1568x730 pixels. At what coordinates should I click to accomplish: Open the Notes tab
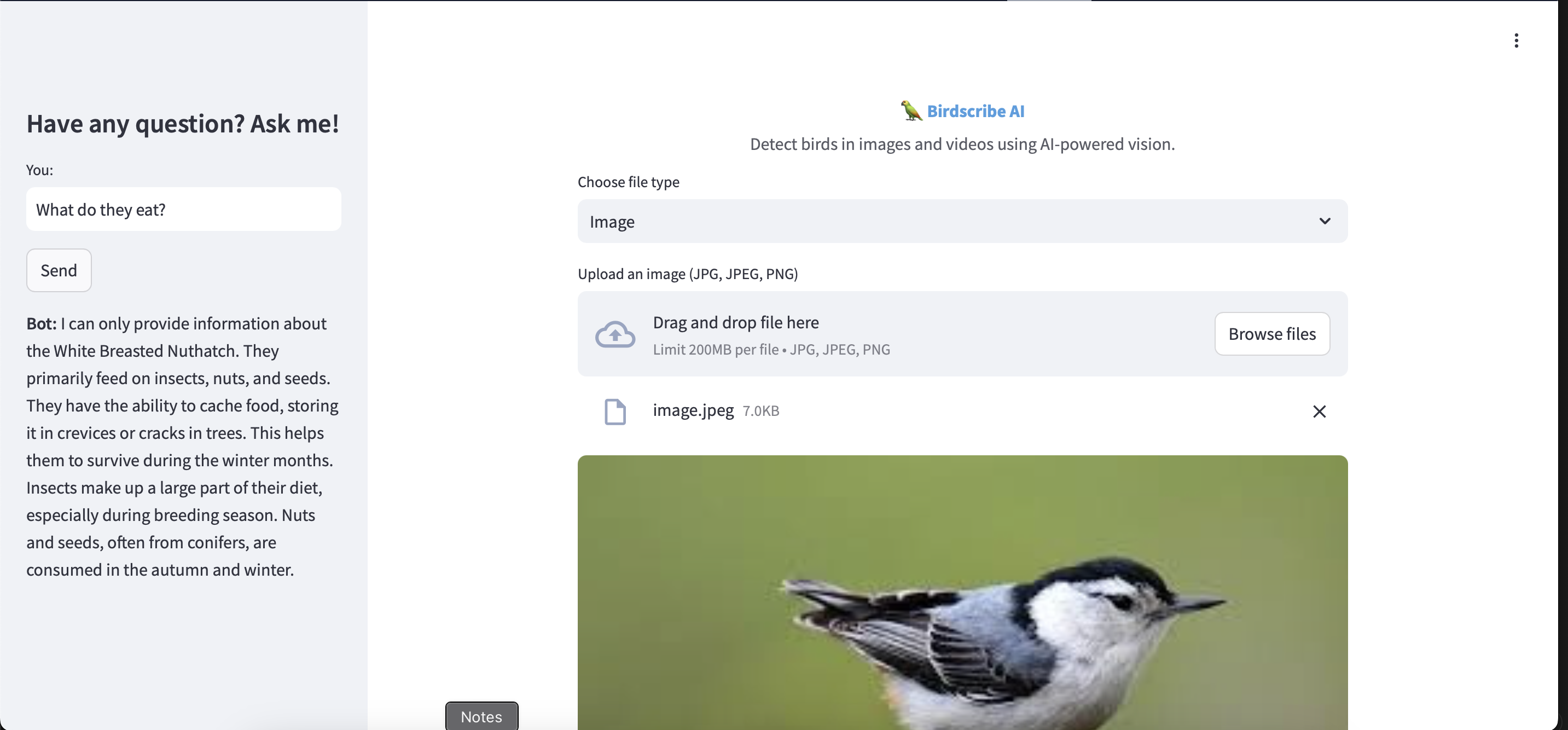(x=481, y=717)
